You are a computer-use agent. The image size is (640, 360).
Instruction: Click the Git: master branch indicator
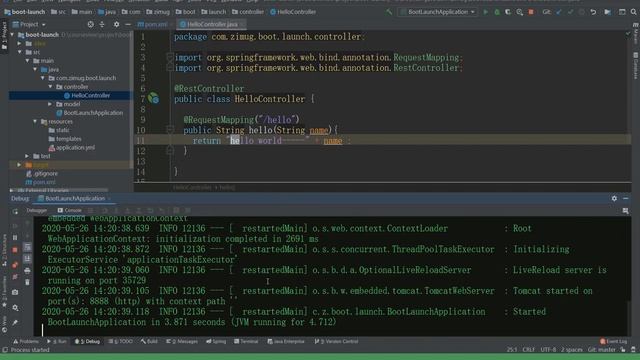602,350
